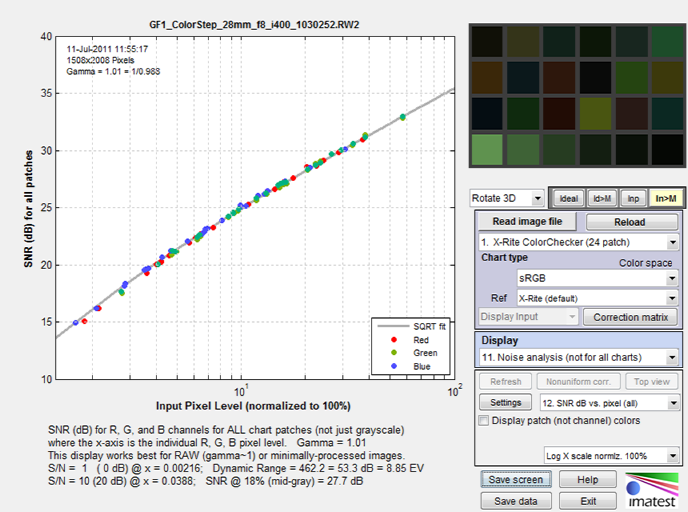Click the Reload button
This screenshot has width=688, height=512.
[x=632, y=222]
